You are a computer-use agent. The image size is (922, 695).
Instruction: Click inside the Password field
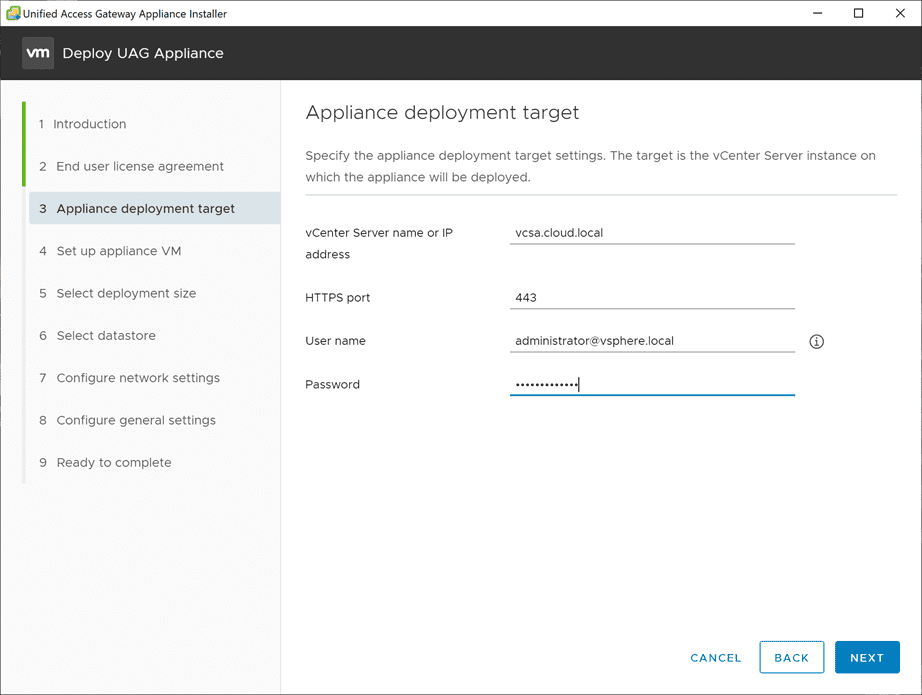pos(652,384)
